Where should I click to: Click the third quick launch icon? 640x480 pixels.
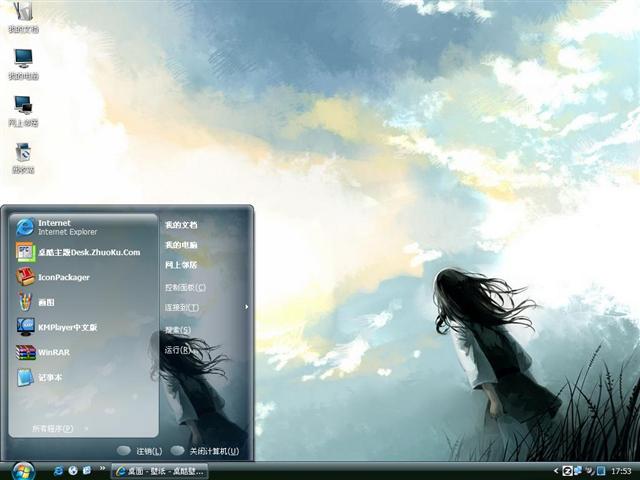click(x=87, y=471)
